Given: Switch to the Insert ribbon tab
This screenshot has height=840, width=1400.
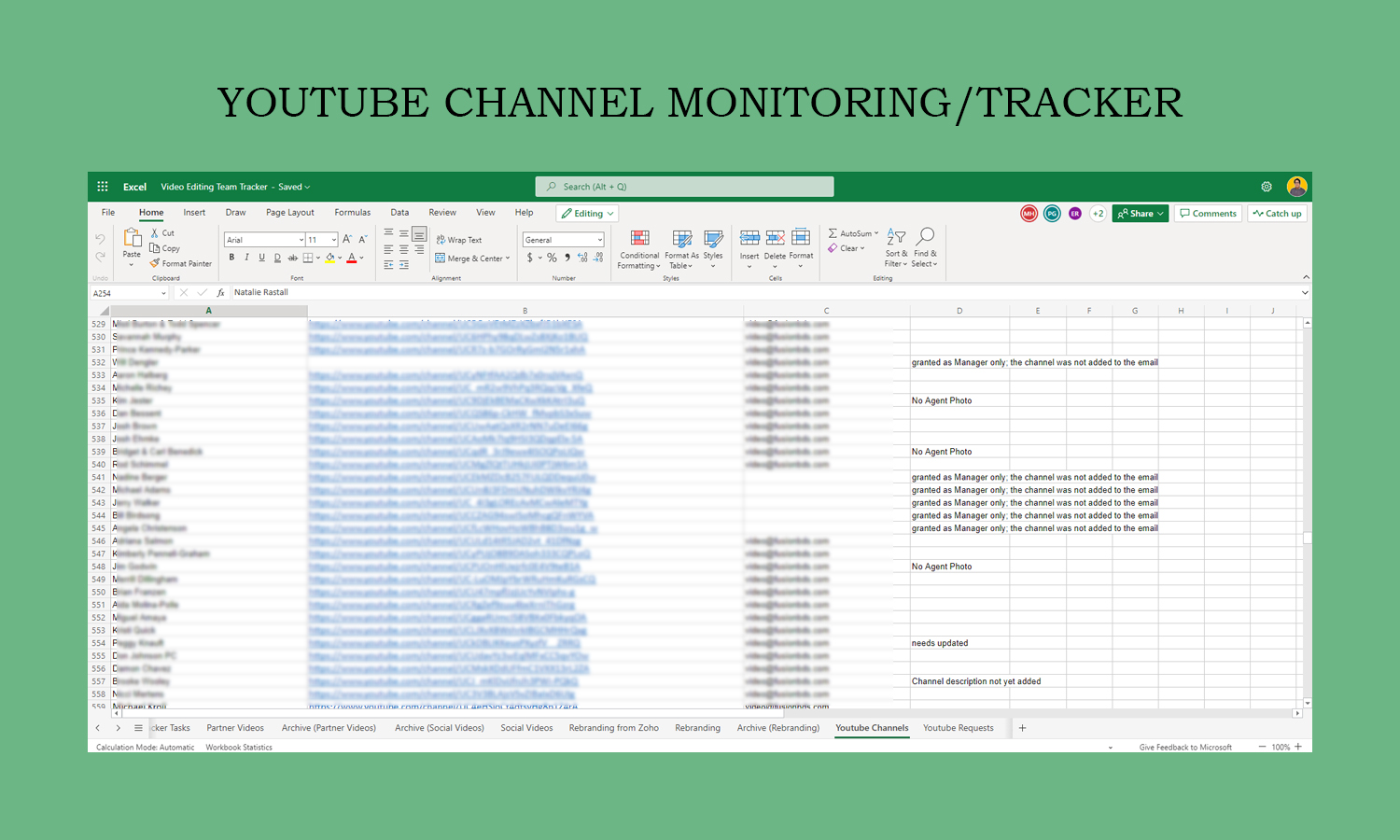Looking at the screenshot, I should 194,213.
